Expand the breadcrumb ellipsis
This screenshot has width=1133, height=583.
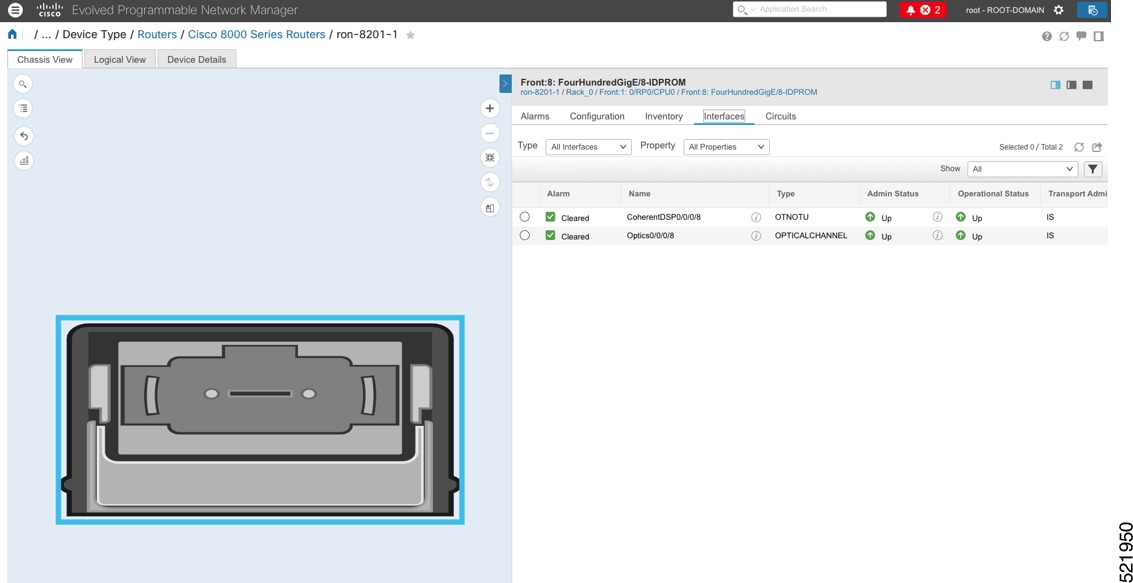coord(46,35)
